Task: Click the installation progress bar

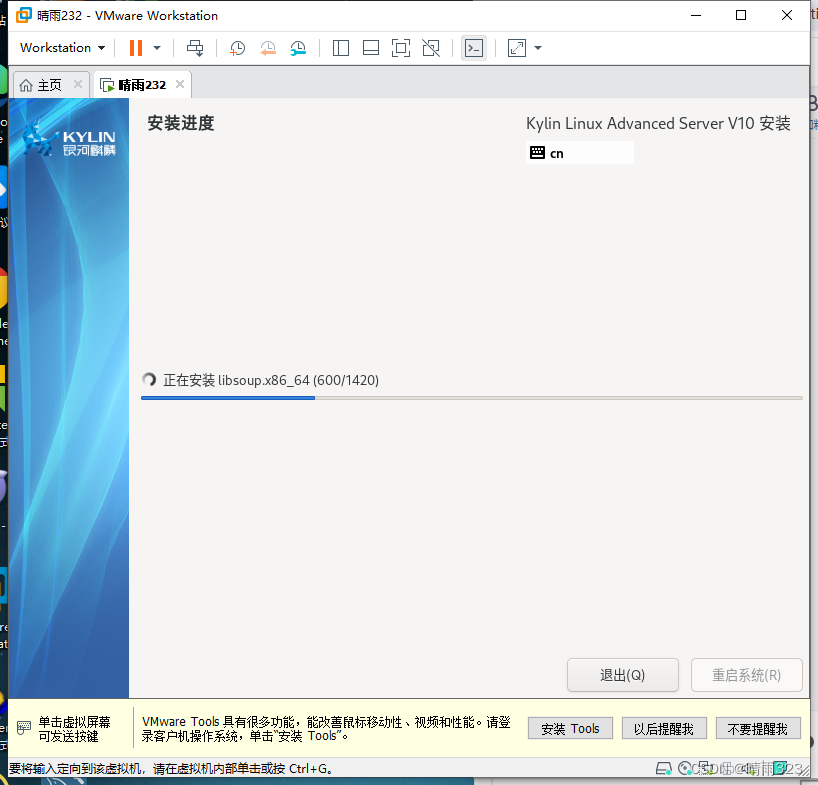Action: pyautogui.click(x=472, y=398)
